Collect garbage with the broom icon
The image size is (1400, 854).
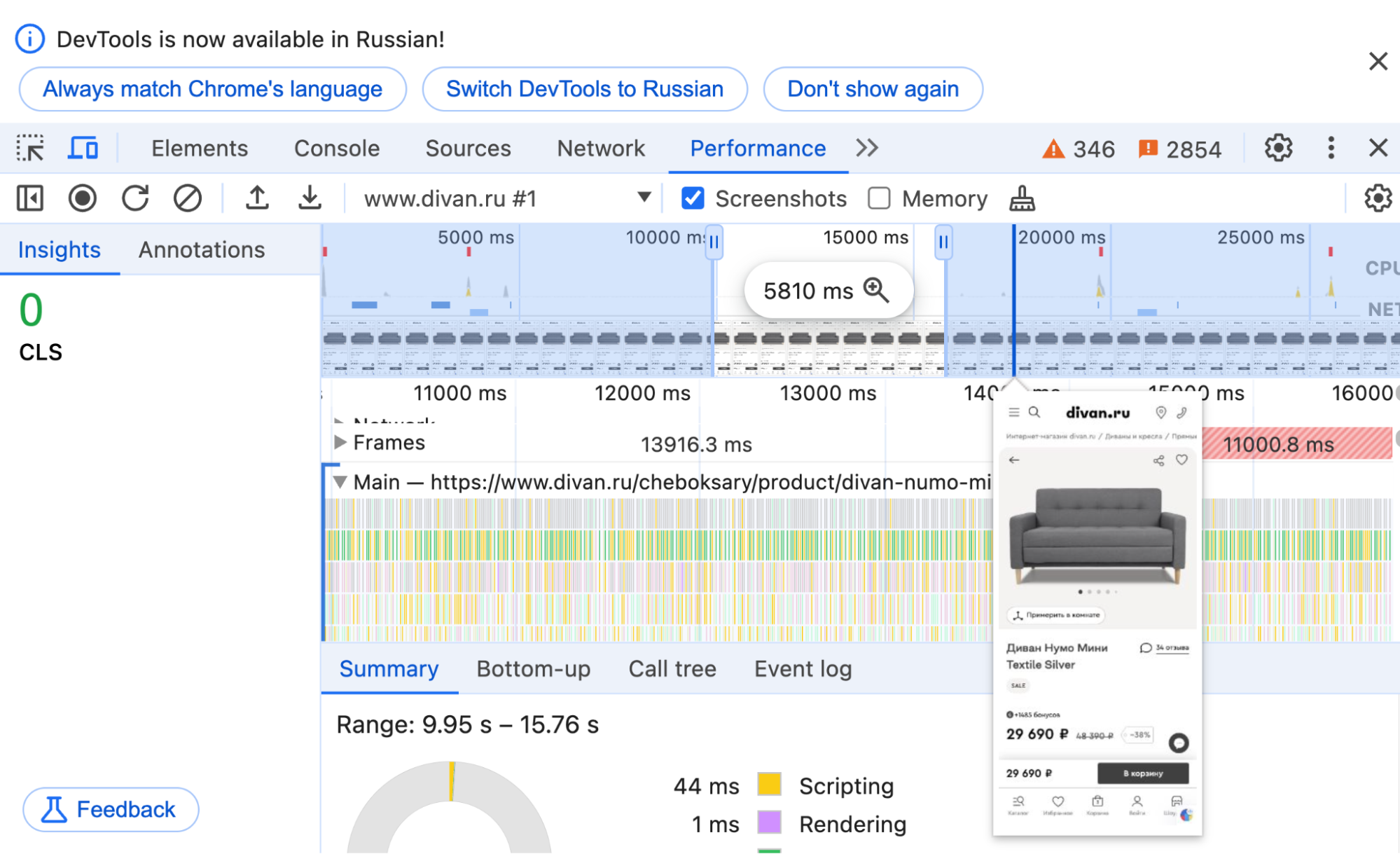coord(1022,199)
